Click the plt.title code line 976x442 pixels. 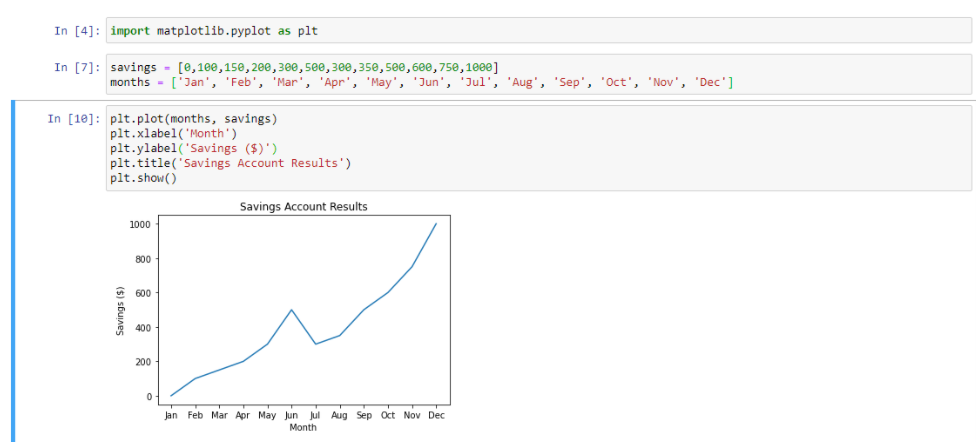click(x=231, y=163)
